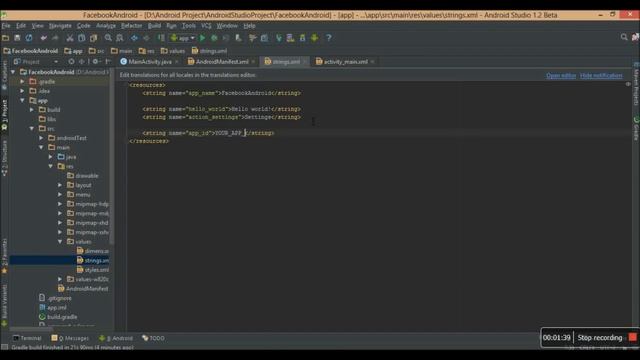Click the Redo toolbar icon
Image resolution: width=640 pixels, height=360 pixels.
(55, 38)
